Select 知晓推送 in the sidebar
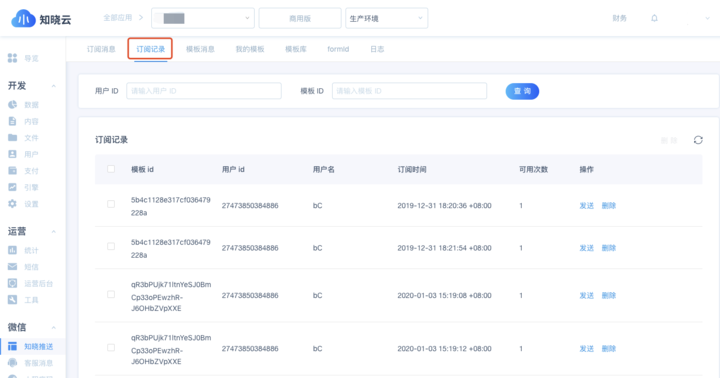This screenshot has width=720, height=378. pos(31,346)
